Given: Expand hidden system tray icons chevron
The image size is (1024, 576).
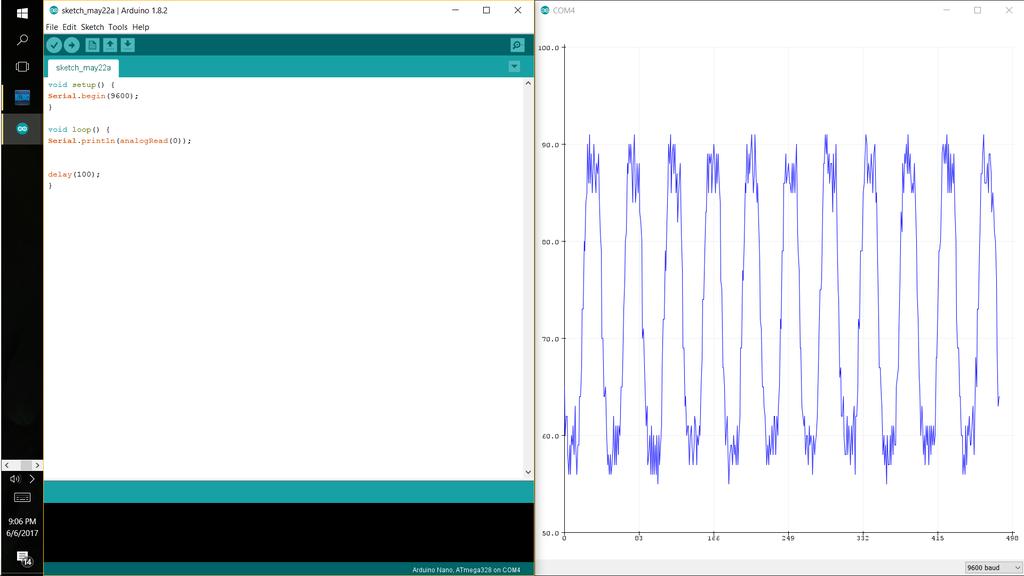Looking at the screenshot, I should [x=31, y=478].
